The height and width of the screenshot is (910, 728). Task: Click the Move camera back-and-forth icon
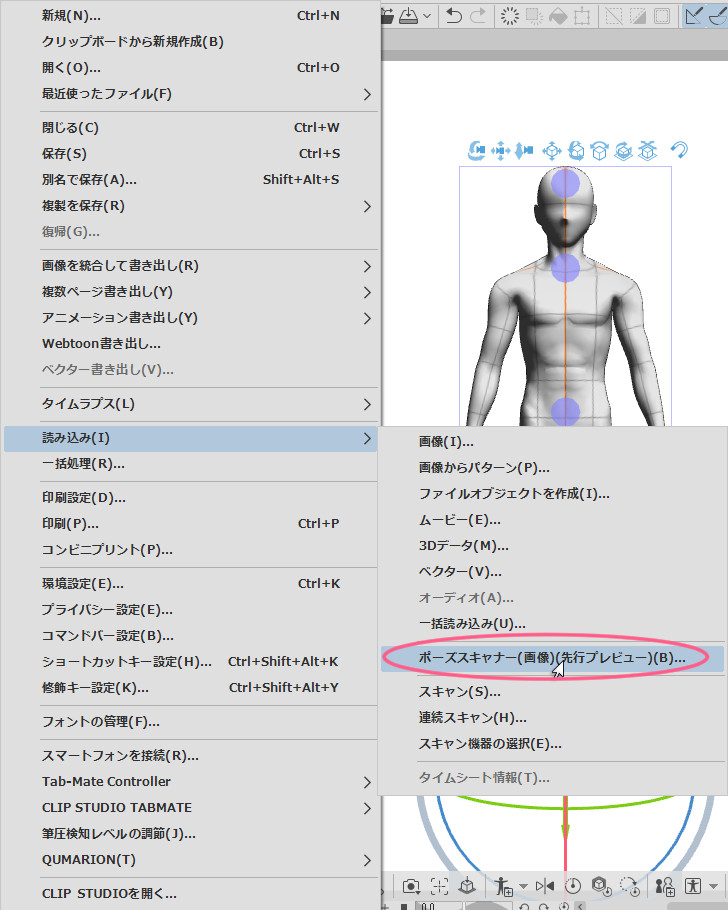(x=524, y=151)
